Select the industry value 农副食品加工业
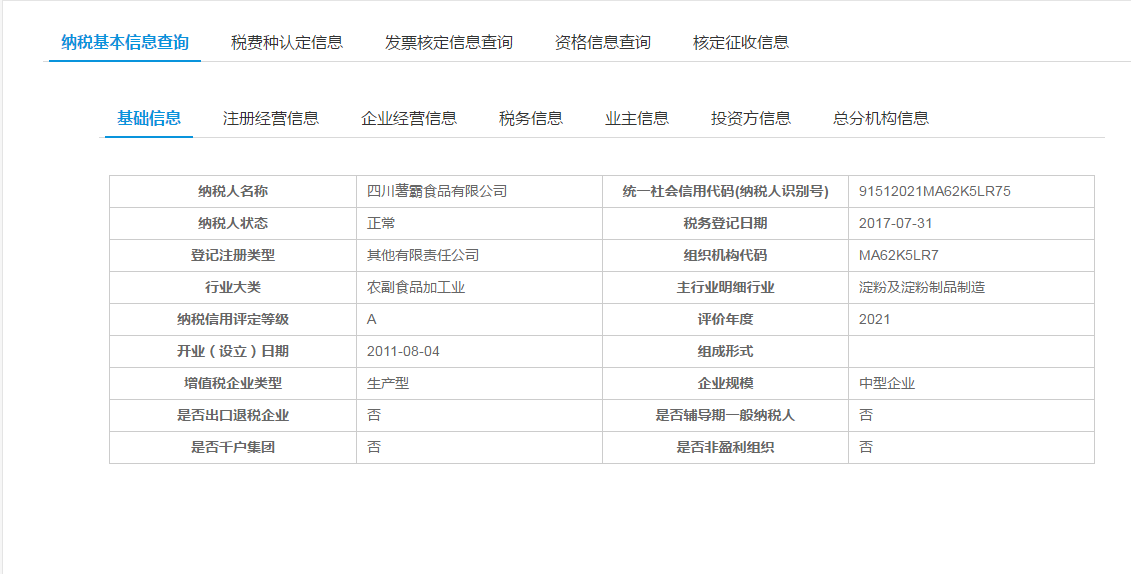This screenshot has width=1131, height=574. pos(416,287)
